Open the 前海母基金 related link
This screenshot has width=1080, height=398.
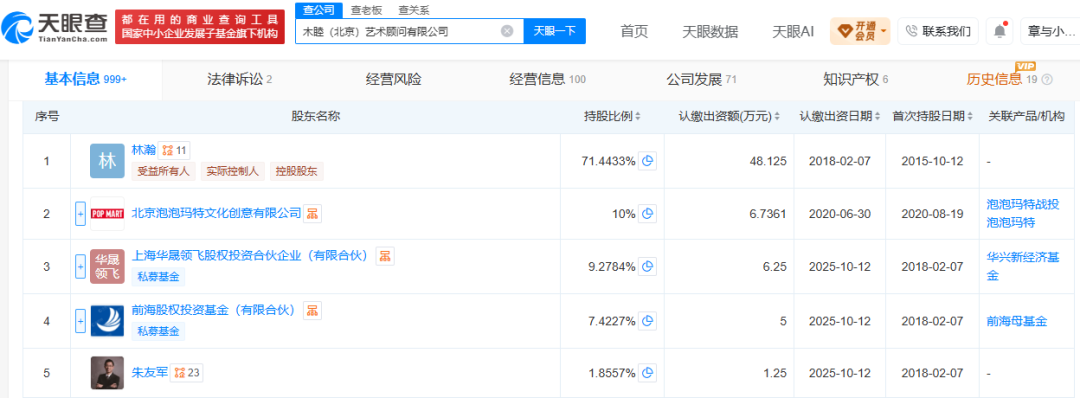[x=1017, y=320]
